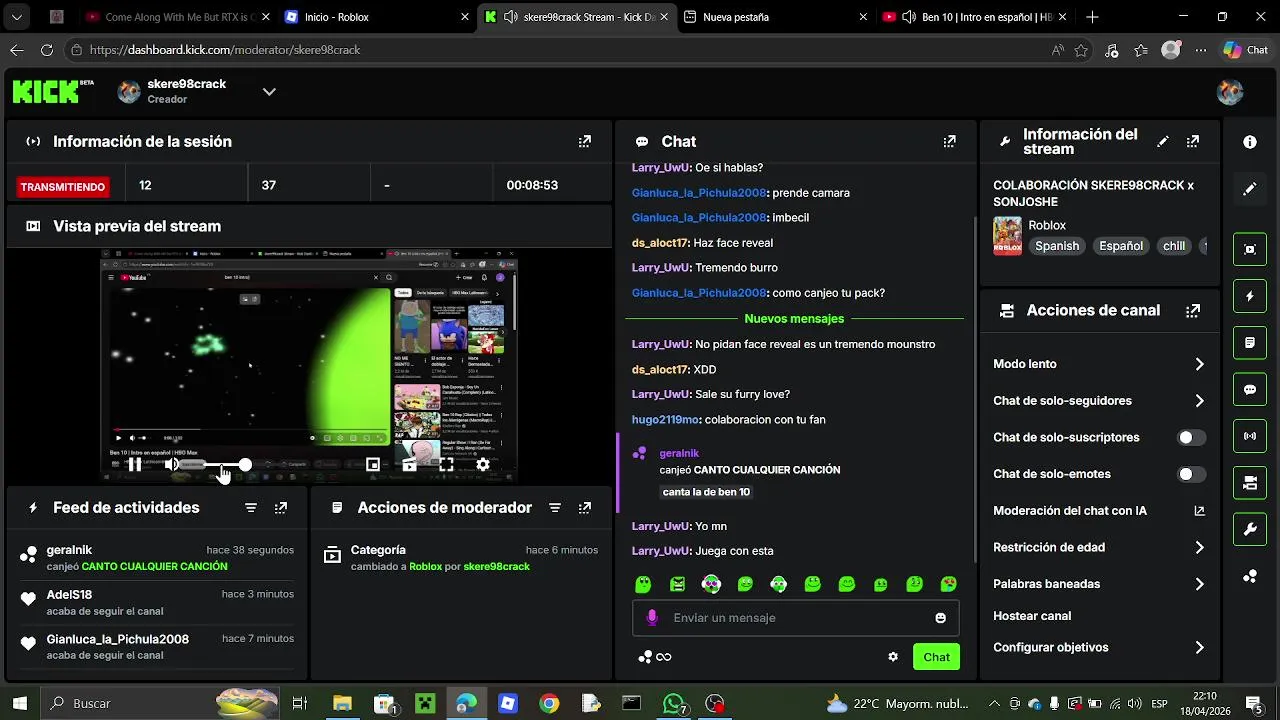This screenshot has width=1280, height=720.
Task: Expand Modo lento settings
Action: 1199,364
